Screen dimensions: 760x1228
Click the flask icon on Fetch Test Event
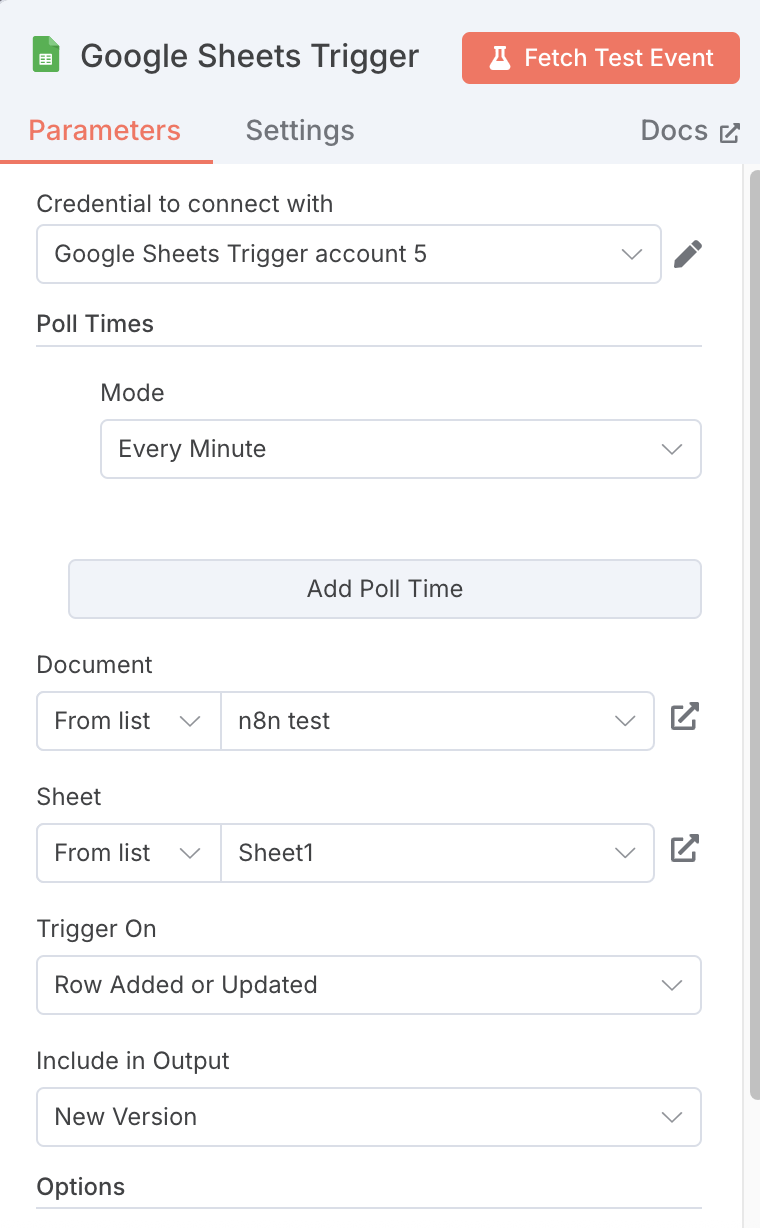pyautogui.click(x=499, y=58)
